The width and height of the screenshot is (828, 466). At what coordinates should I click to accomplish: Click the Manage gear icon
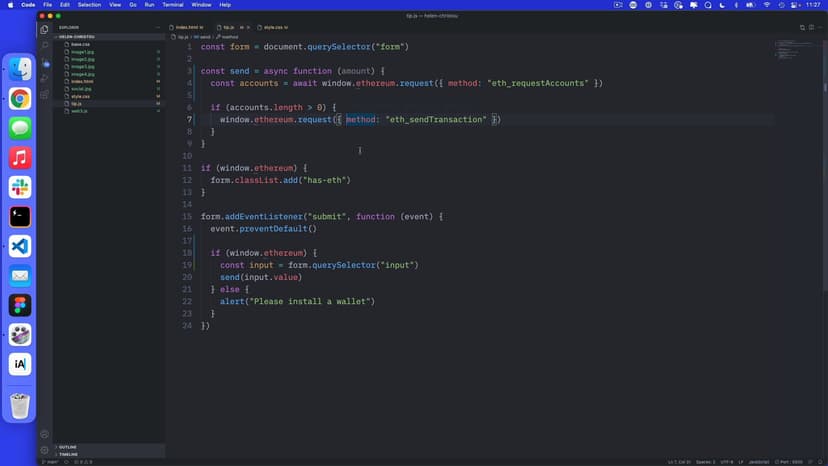point(44,450)
